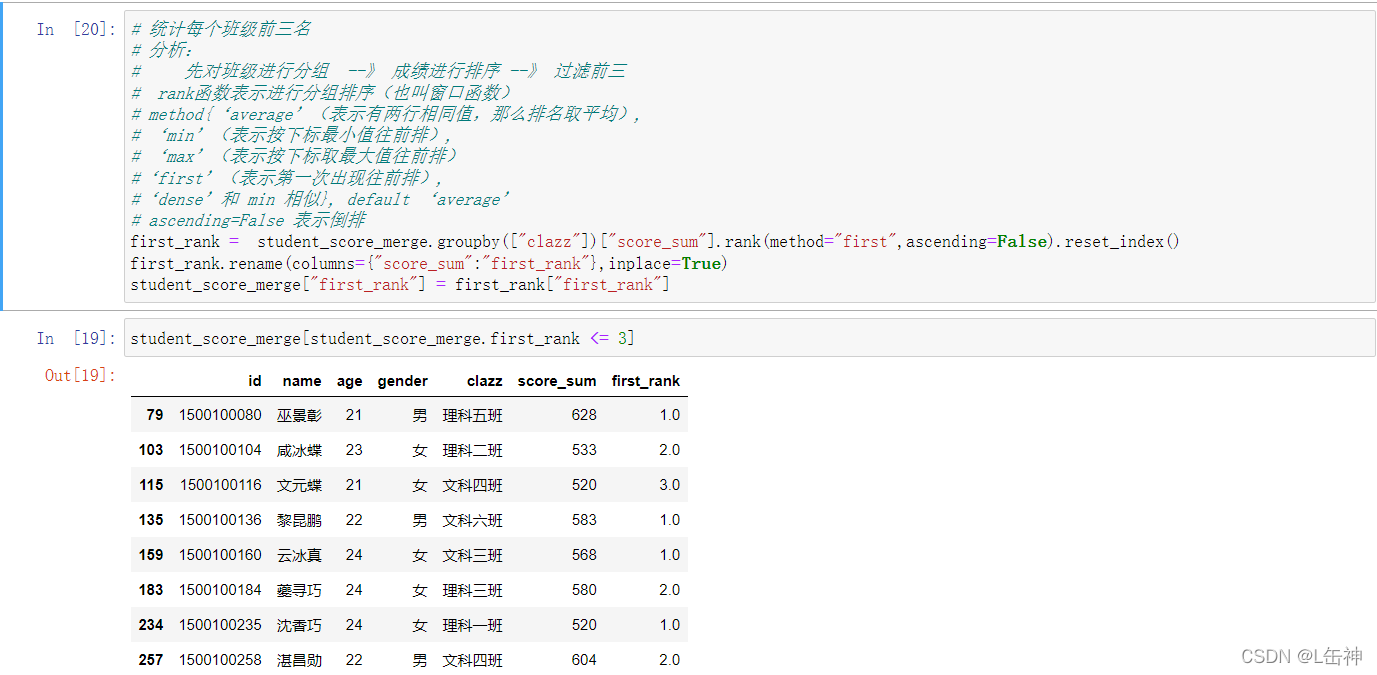
Task: Select the In [20] prompt label
Action: (x=76, y=29)
